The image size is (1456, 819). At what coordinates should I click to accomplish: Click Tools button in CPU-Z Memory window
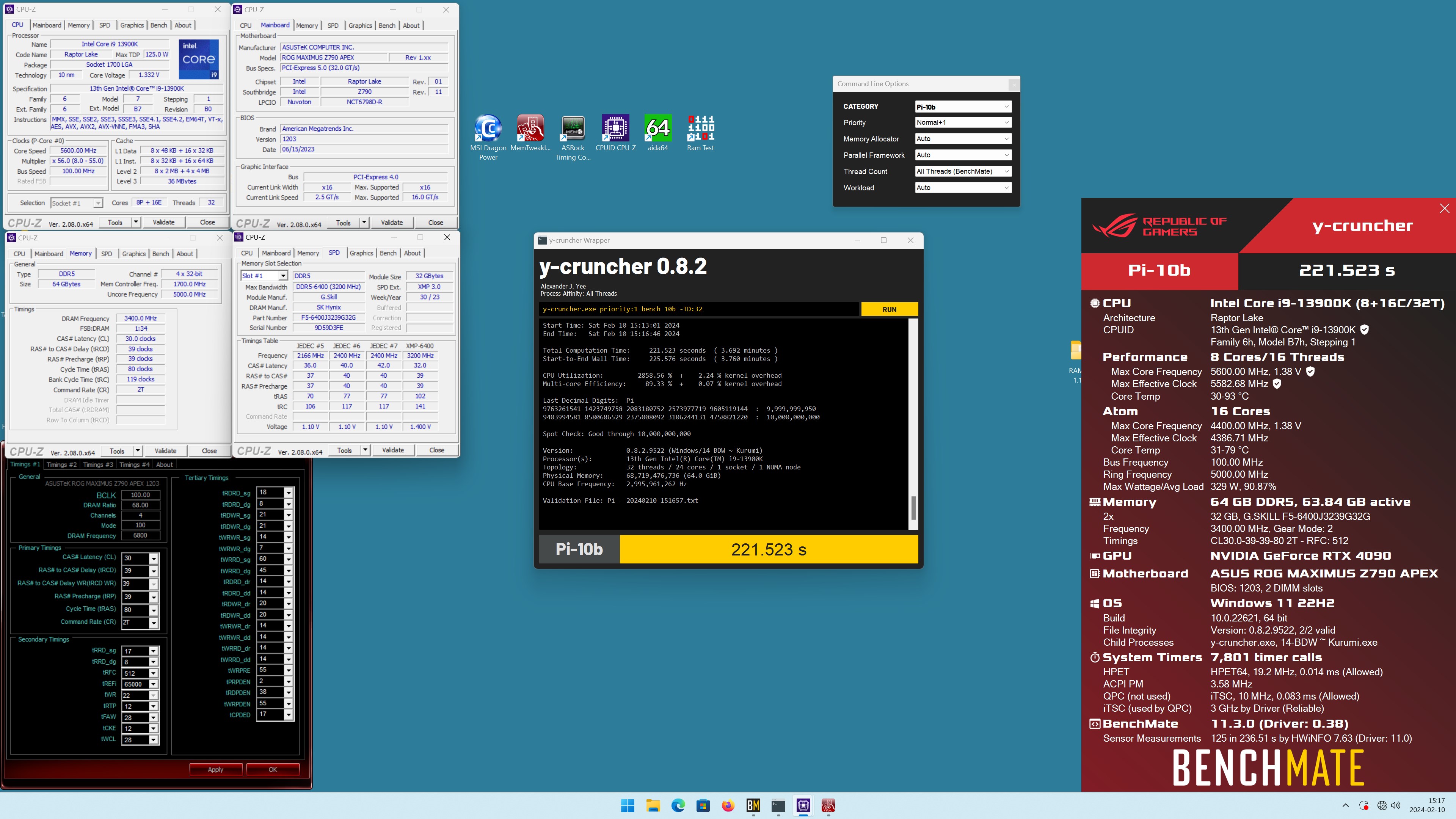tap(117, 451)
